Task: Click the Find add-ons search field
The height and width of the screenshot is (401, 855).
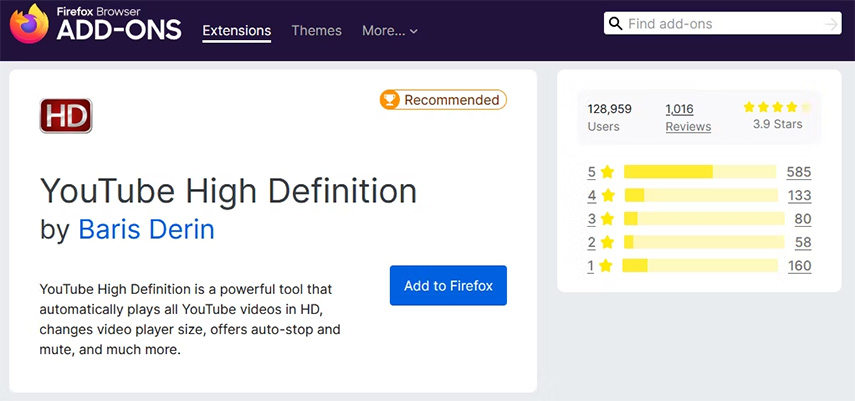Action: point(722,23)
